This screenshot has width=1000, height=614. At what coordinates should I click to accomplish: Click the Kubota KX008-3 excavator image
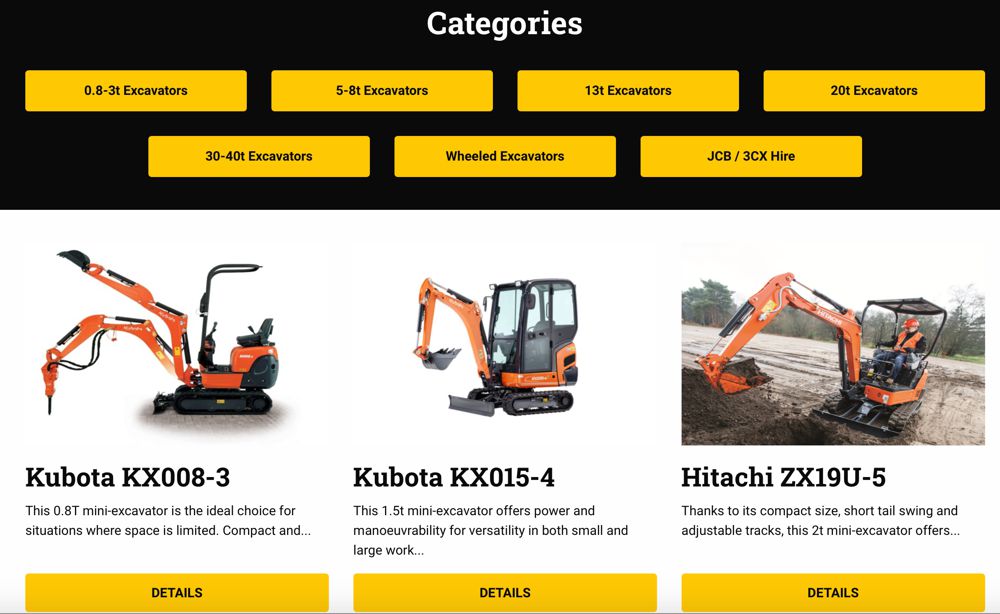(177, 343)
